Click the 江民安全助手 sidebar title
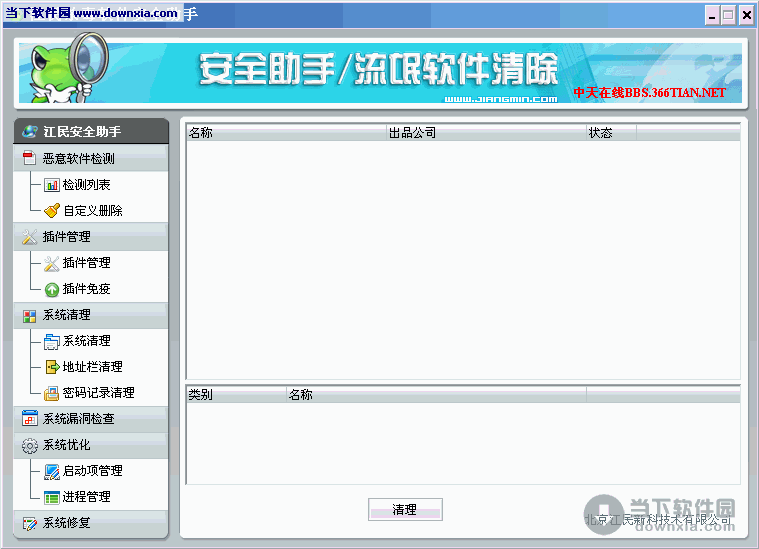This screenshot has height=549, width=759. (90, 131)
